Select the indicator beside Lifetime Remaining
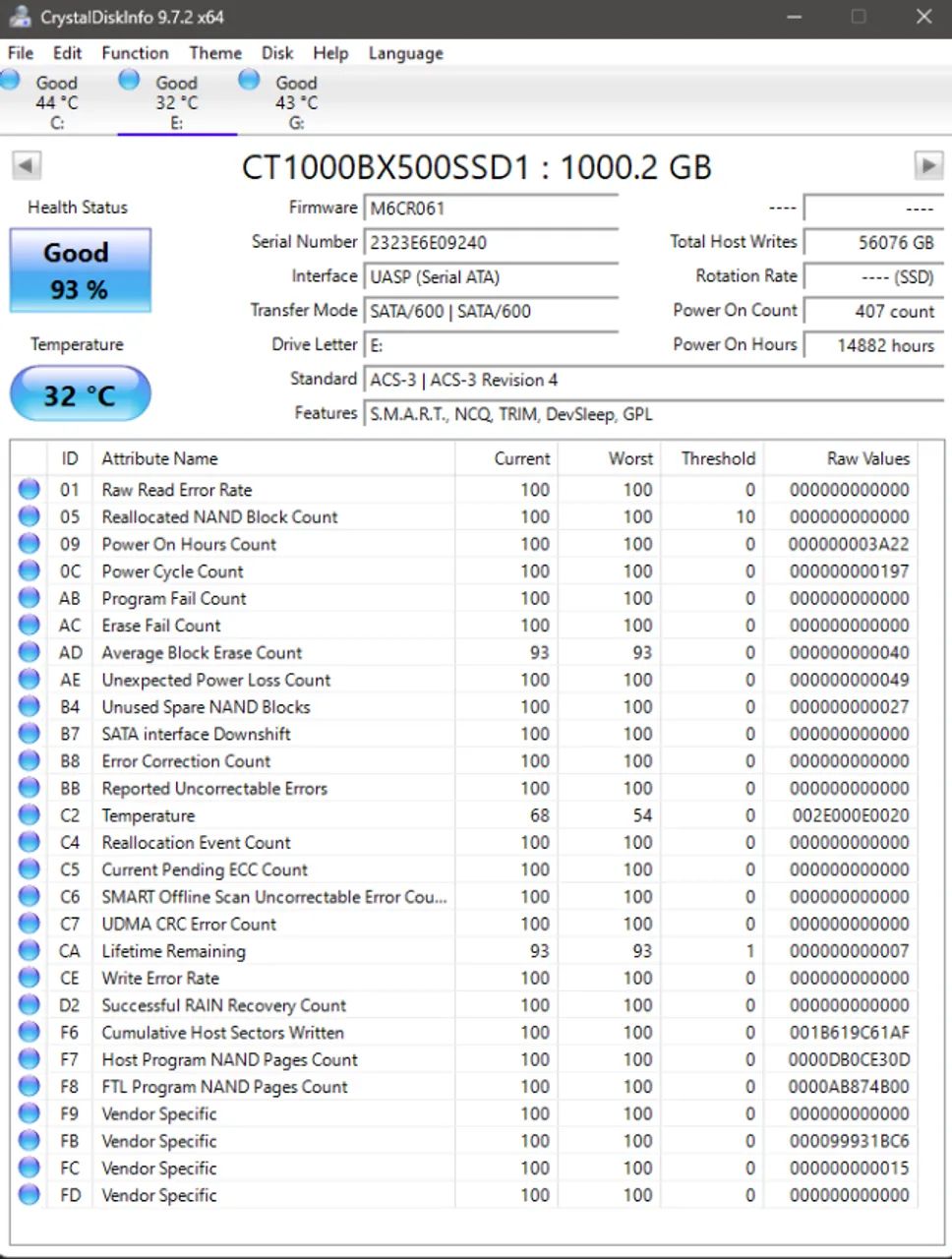Viewport: 952px width, 1259px height. pyautogui.click(x=29, y=950)
